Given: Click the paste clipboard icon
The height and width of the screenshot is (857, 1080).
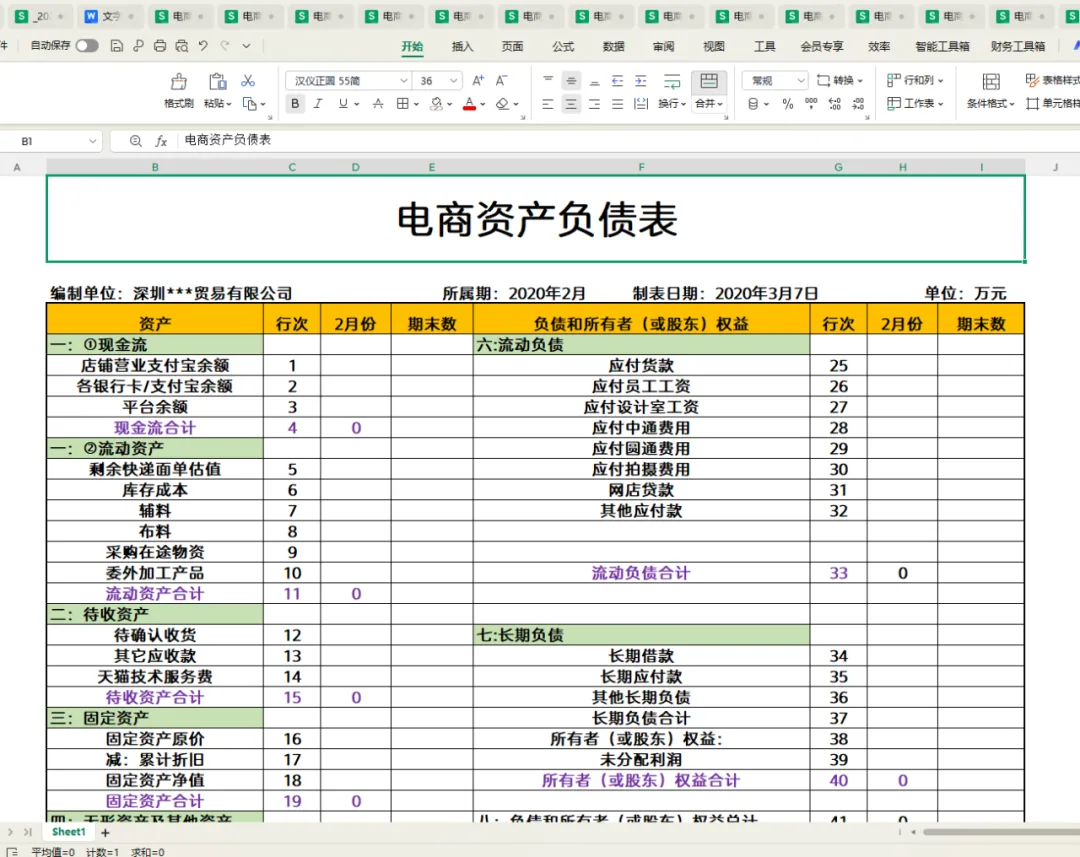Looking at the screenshot, I should click(x=218, y=81).
